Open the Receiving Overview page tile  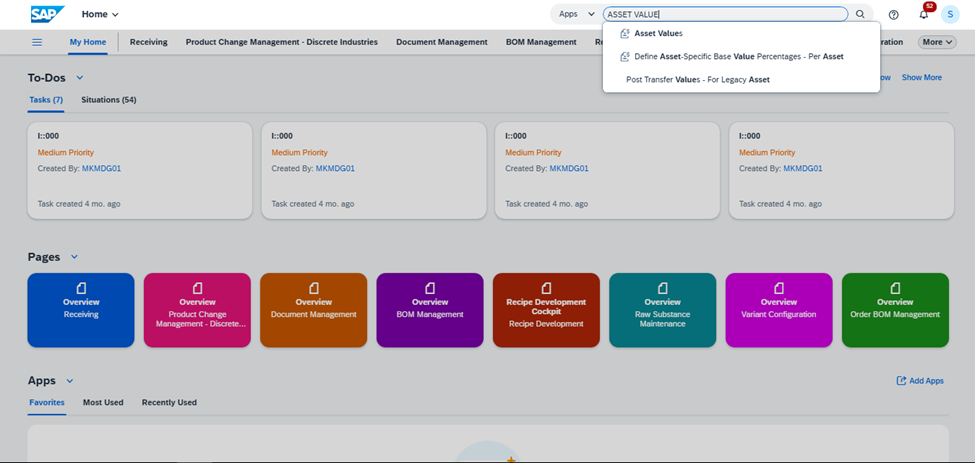click(81, 309)
